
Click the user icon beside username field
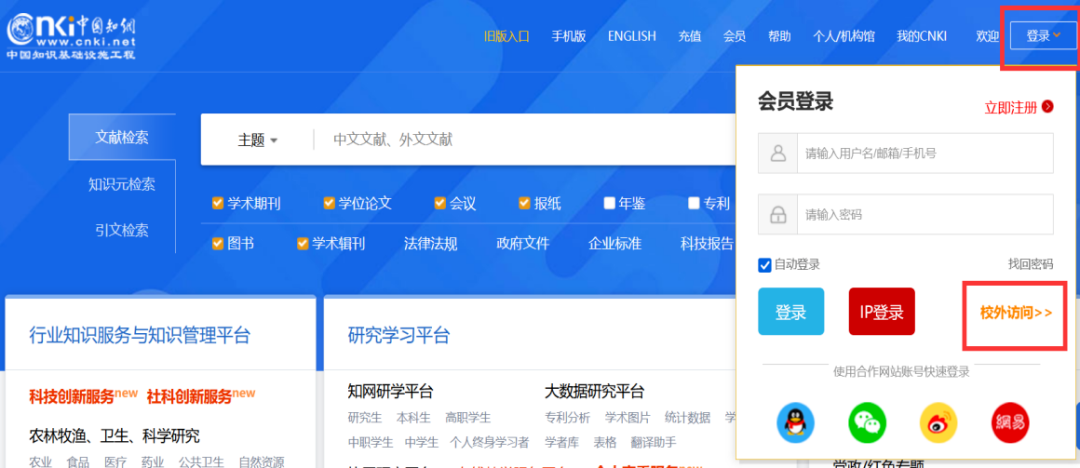(x=778, y=153)
